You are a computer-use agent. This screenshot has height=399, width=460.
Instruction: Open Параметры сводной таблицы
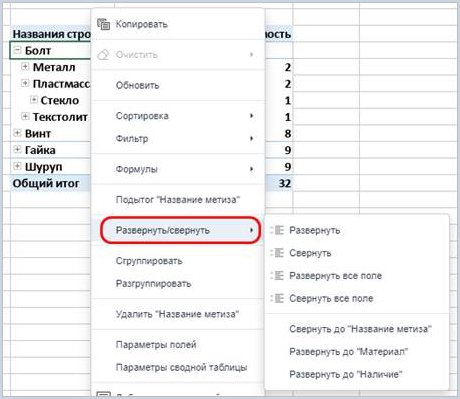click(178, 367)
